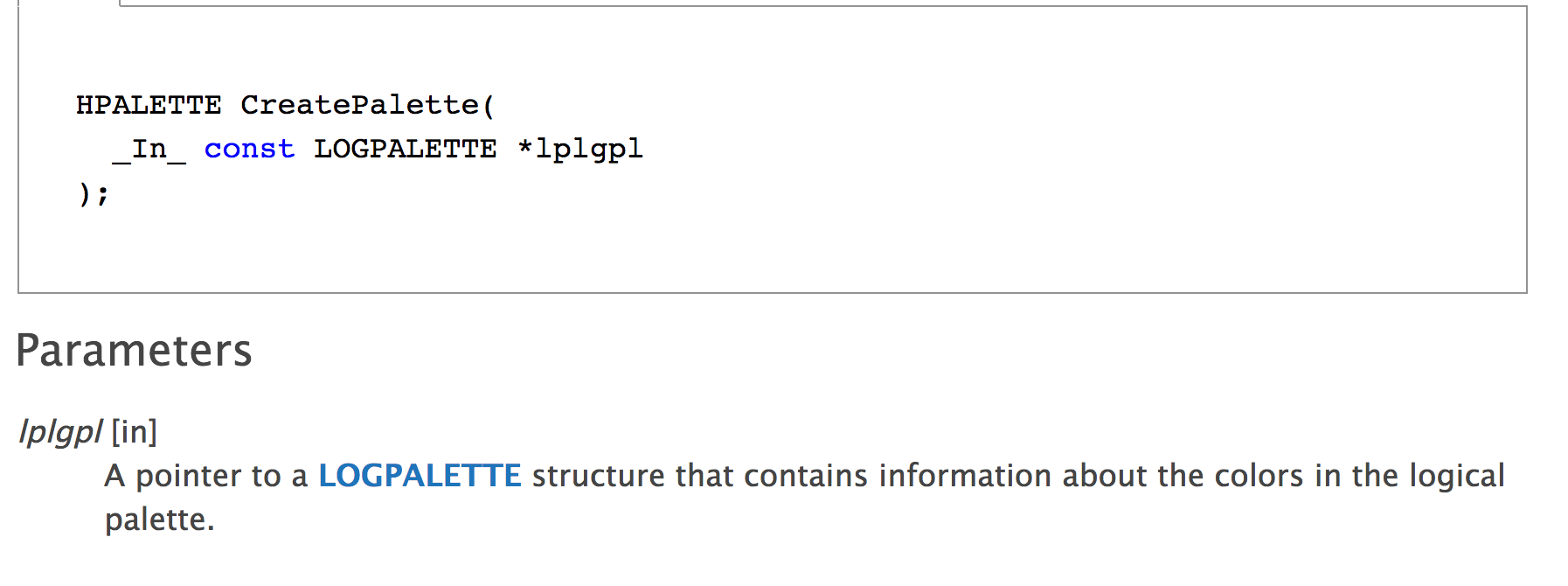Image resolution: width=1568 pixels, height=586 pixels.
Task: Click the word 'information' in description
Action: (965, 476)
